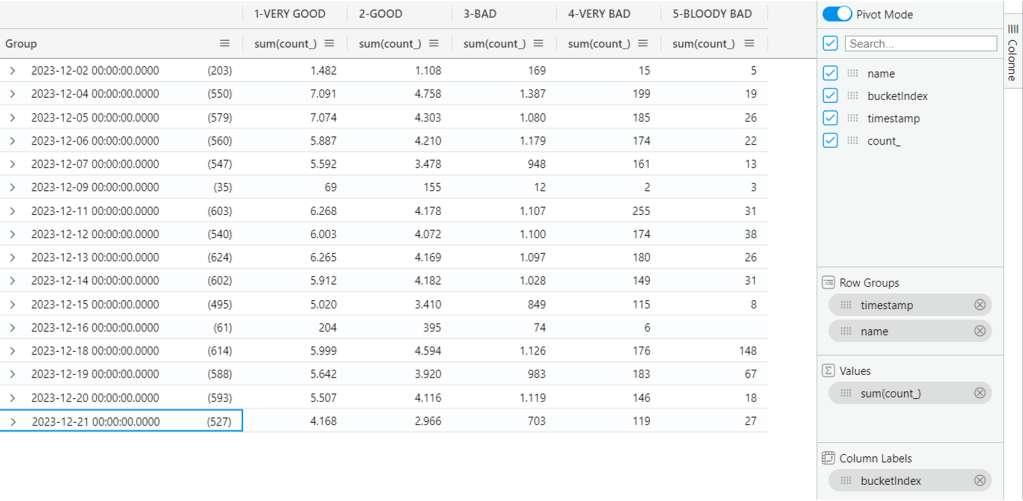
Task: Toggle Pivot Mode switch off
Action: [x=837, y=15]
